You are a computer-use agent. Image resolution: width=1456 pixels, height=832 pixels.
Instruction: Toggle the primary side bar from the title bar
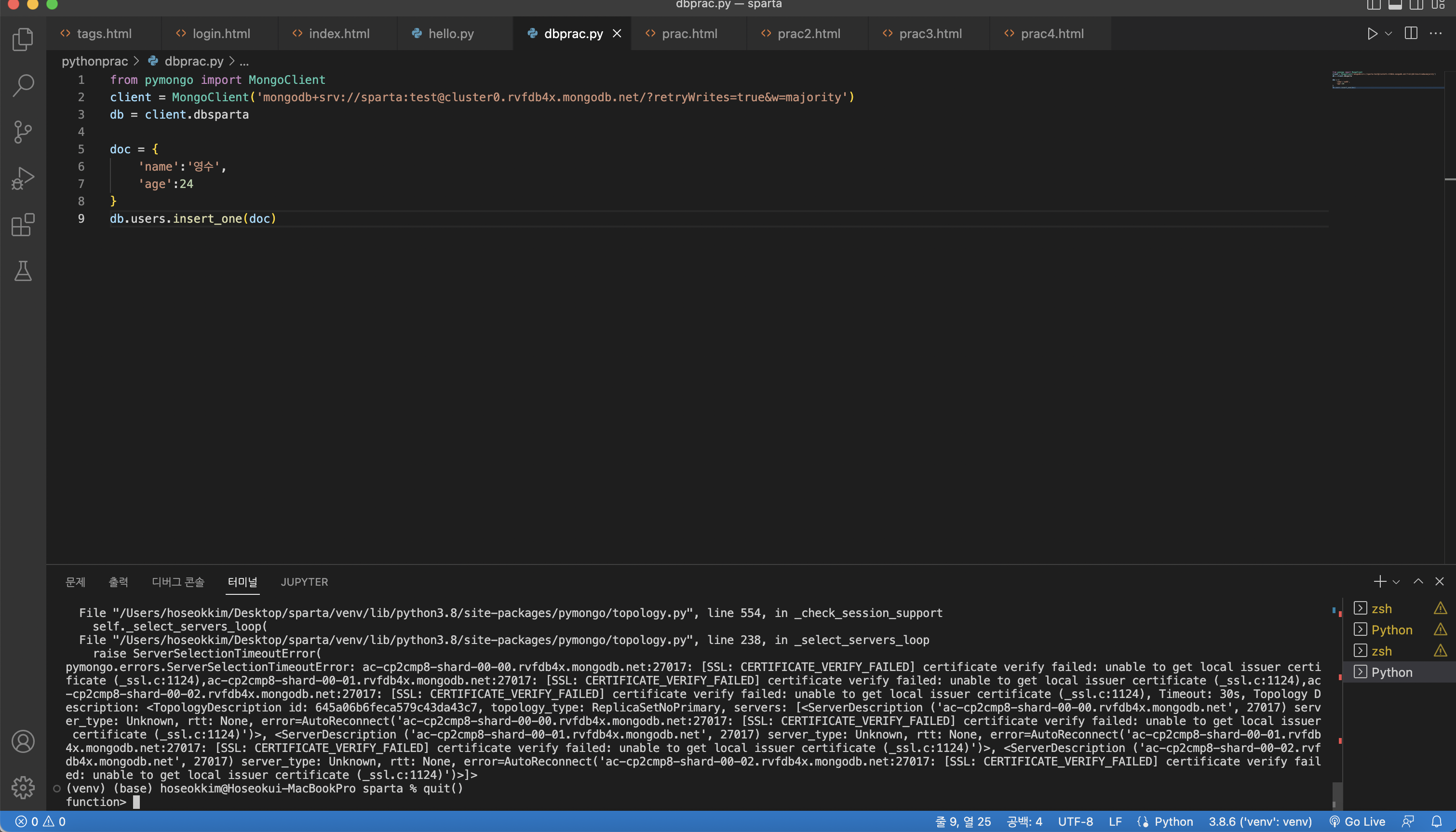1374,4
